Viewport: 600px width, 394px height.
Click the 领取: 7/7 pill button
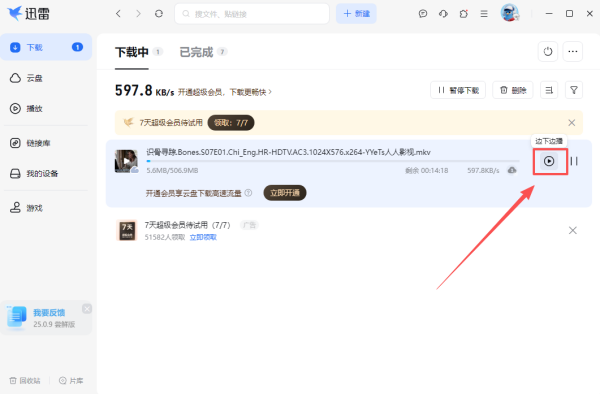(231, 123)
